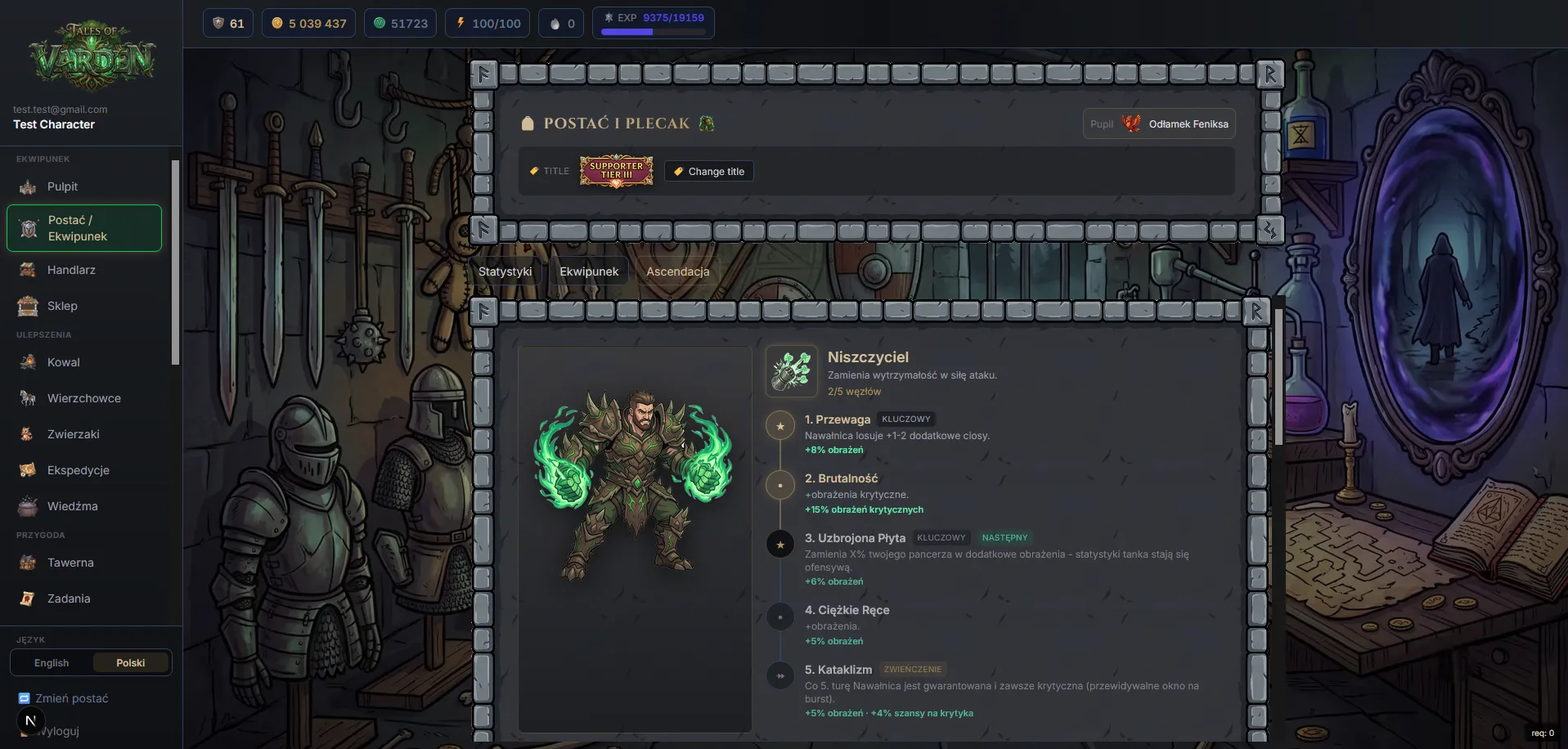Click the NASTĘPNY tag
1568x749 pixels.
[1004, 538]
